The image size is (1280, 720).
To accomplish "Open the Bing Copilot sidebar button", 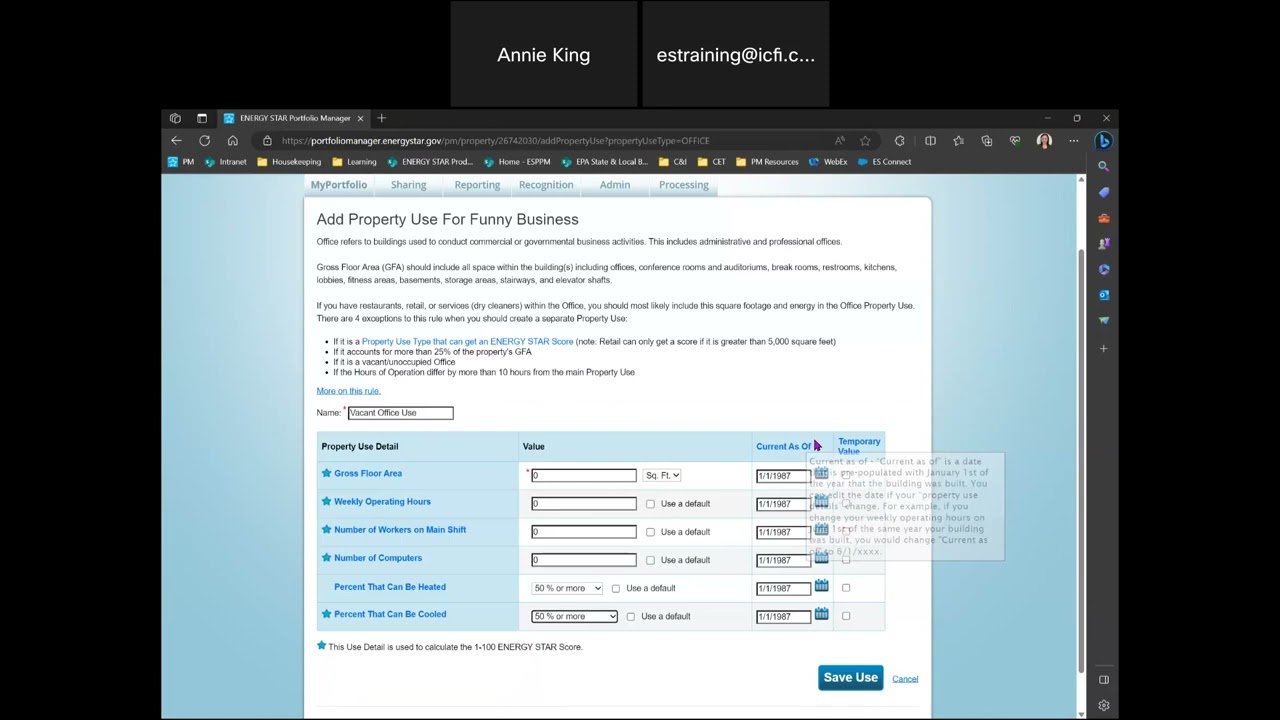I will tap(1104, 141).
